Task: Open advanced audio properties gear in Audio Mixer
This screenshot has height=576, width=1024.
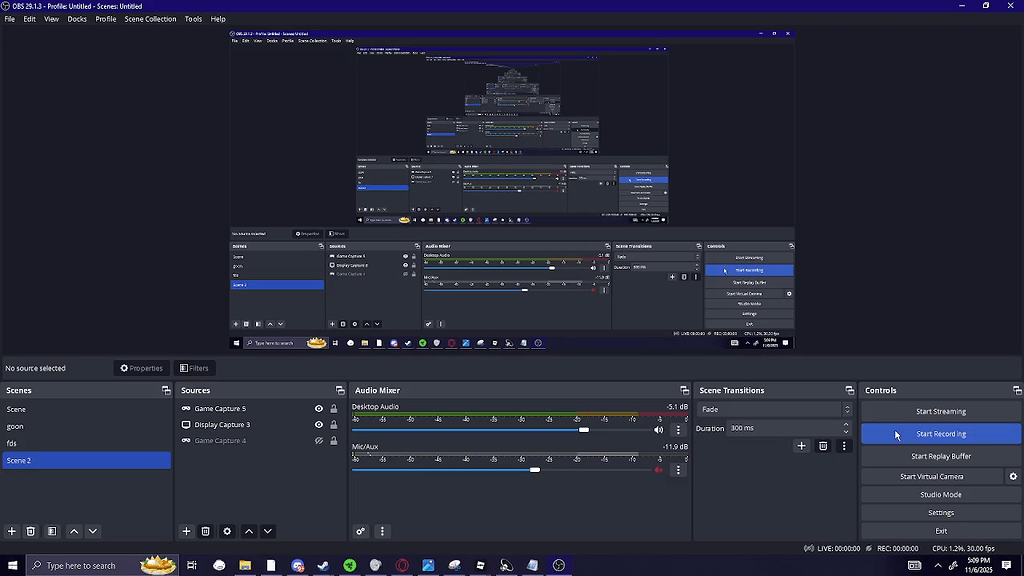Action: (360, 531)
